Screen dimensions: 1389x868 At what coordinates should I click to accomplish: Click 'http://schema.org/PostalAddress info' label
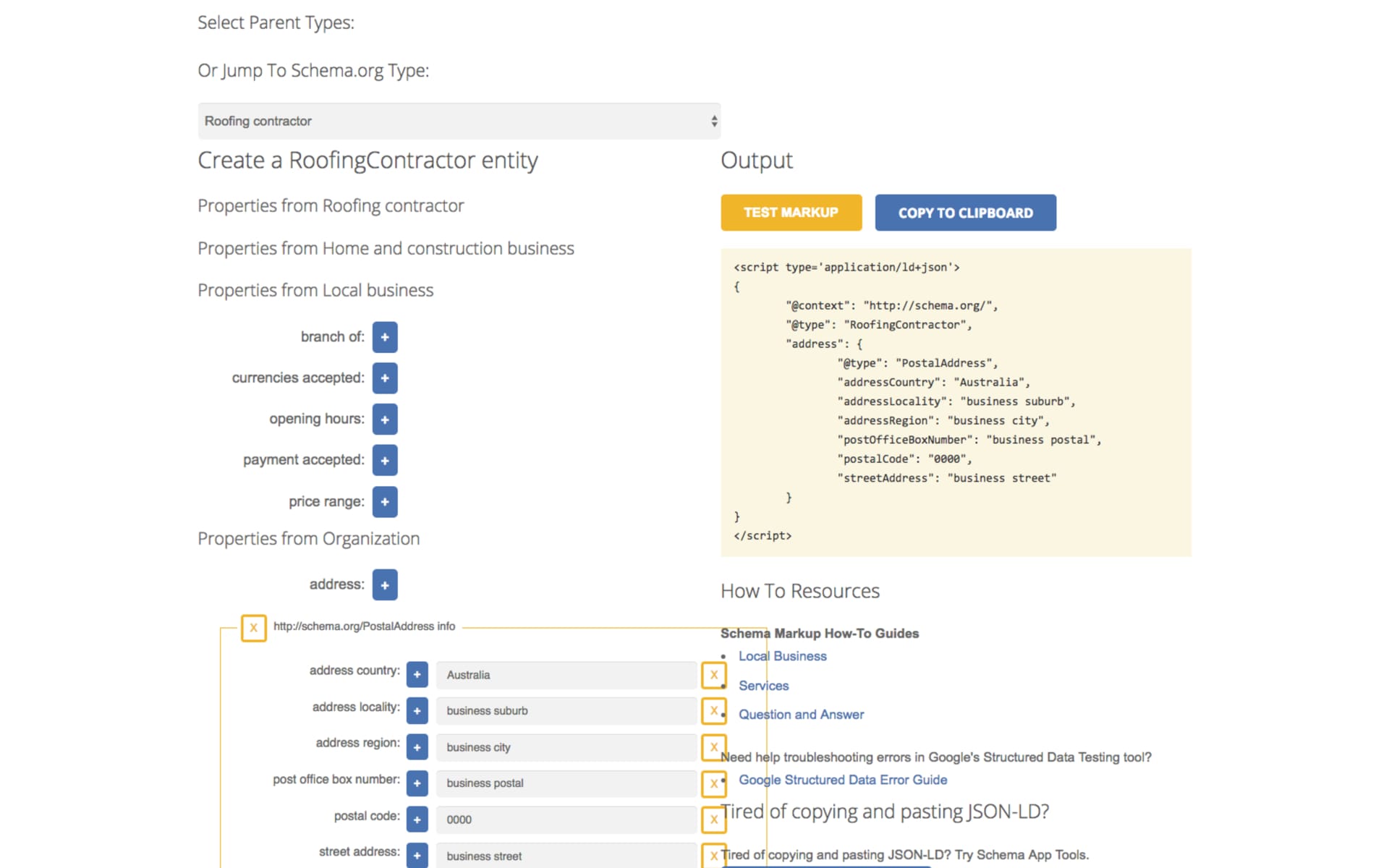point(364,626)
